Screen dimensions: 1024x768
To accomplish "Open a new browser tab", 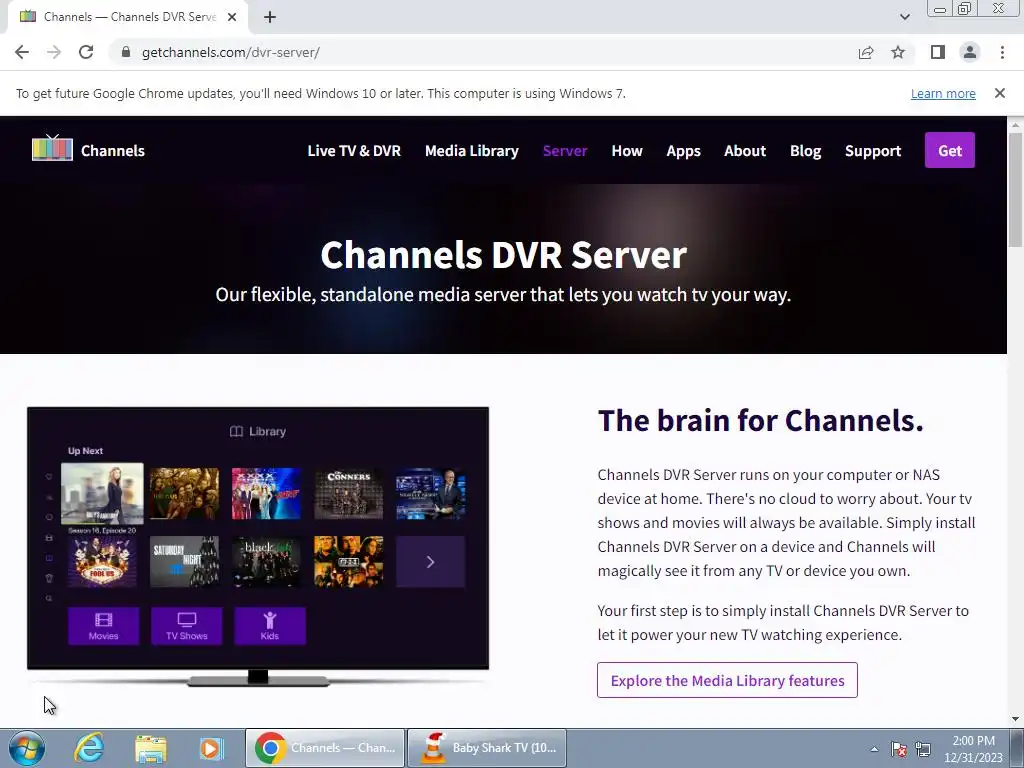I will click(270, 17).
